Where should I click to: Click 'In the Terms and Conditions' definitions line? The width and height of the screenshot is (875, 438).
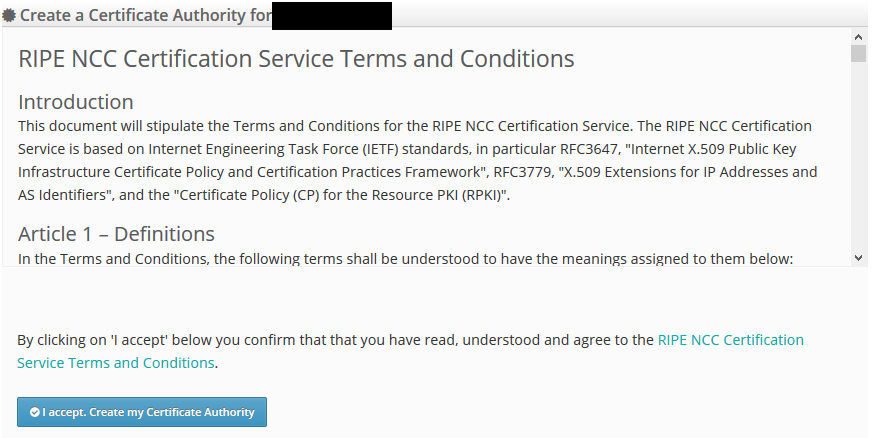(405, 259)
